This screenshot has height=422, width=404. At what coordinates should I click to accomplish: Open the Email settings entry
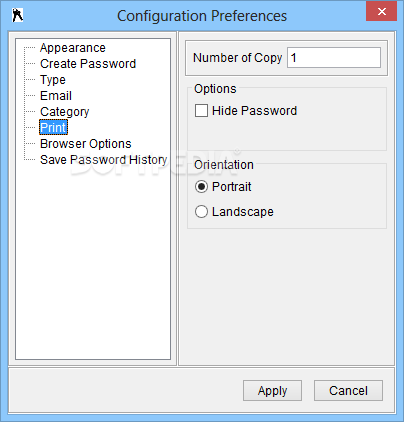tap(56, 96)
